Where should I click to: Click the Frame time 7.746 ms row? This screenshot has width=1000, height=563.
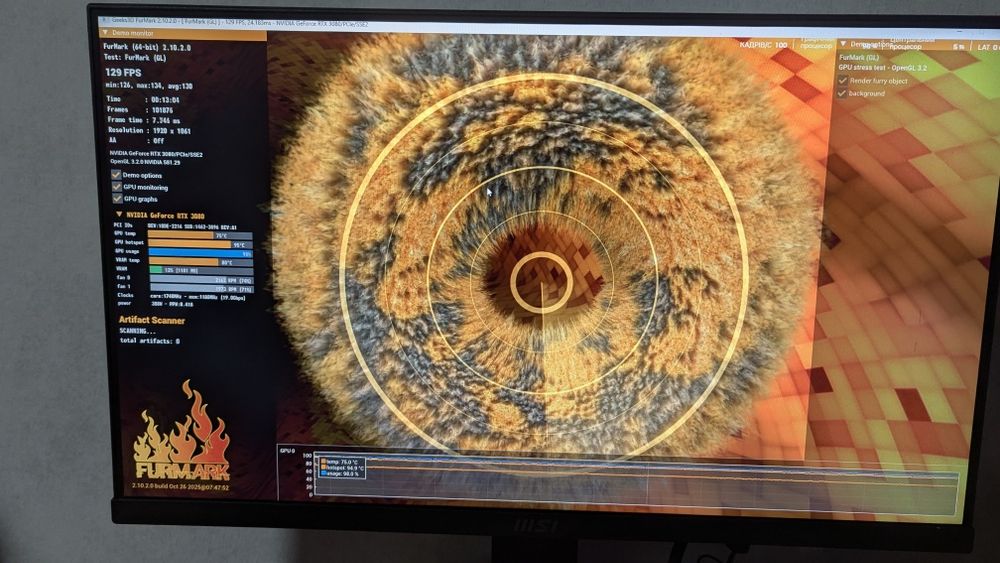pyautogui.click(x=144, y=120)
